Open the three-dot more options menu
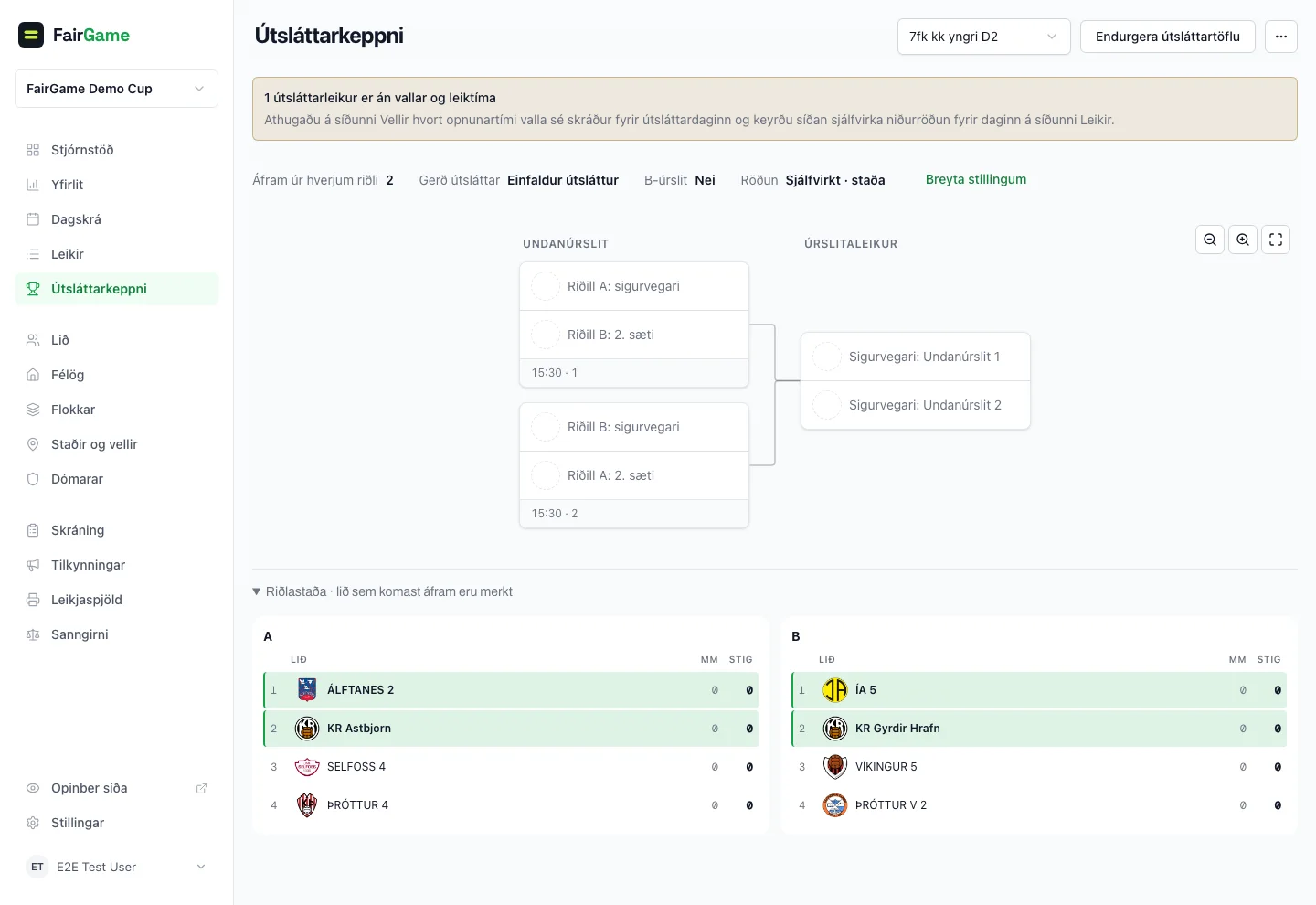1316x905 pixels. (1281, 37)
